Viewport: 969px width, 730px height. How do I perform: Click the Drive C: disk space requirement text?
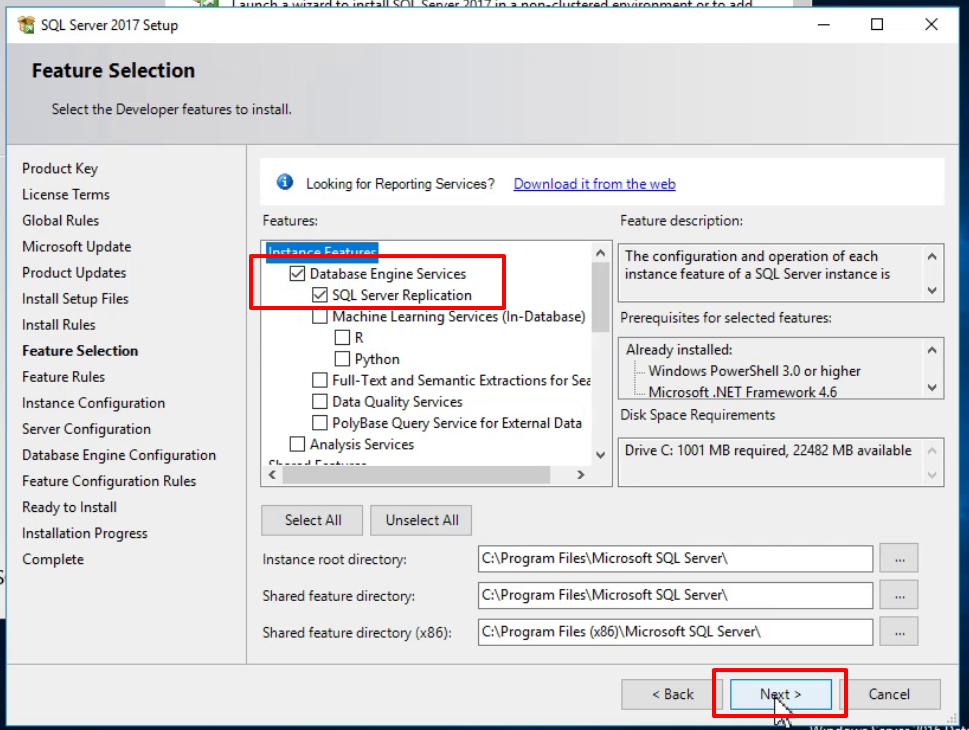click(x=768, y=450)
